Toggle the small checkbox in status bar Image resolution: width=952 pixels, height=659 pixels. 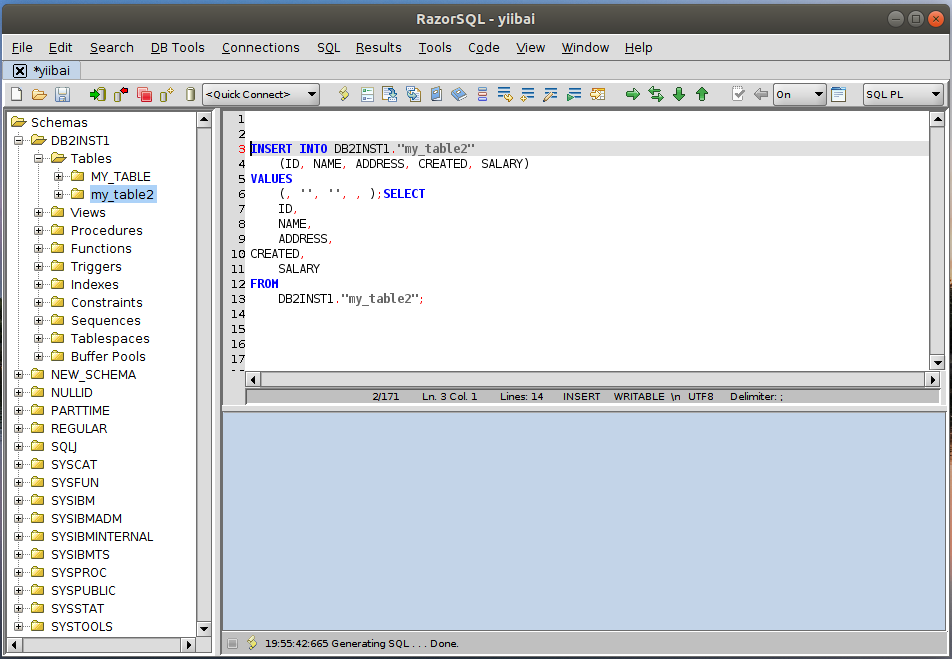pyautogui.click(x=232, y=643)
